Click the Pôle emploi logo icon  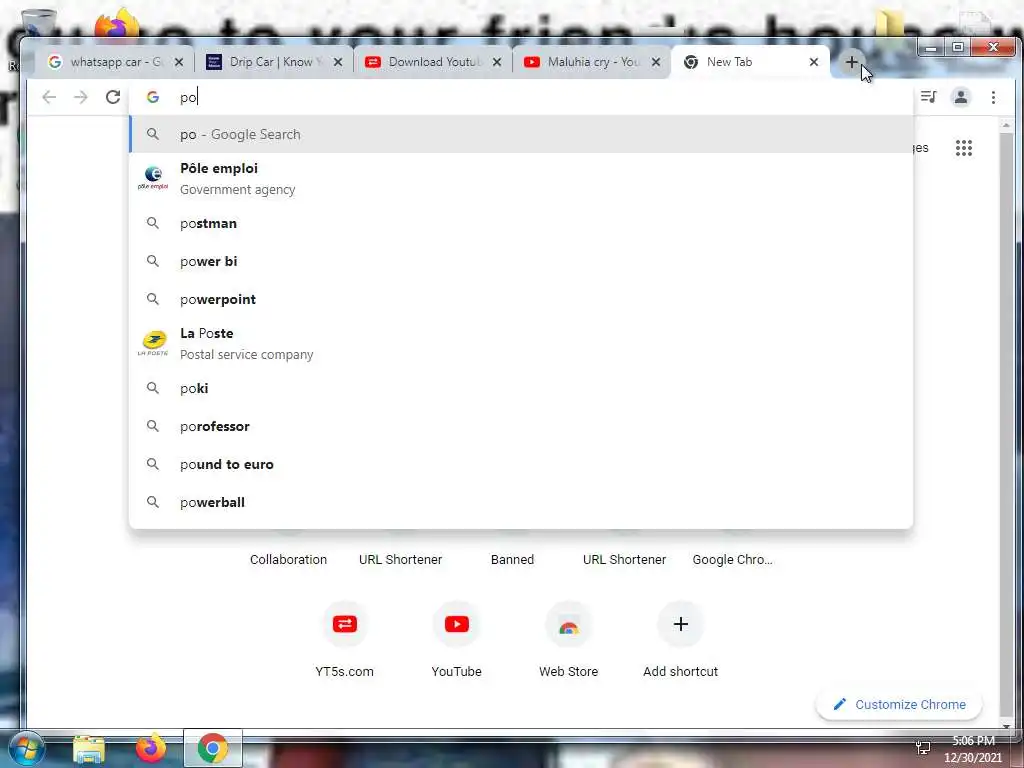coord(153,178)
